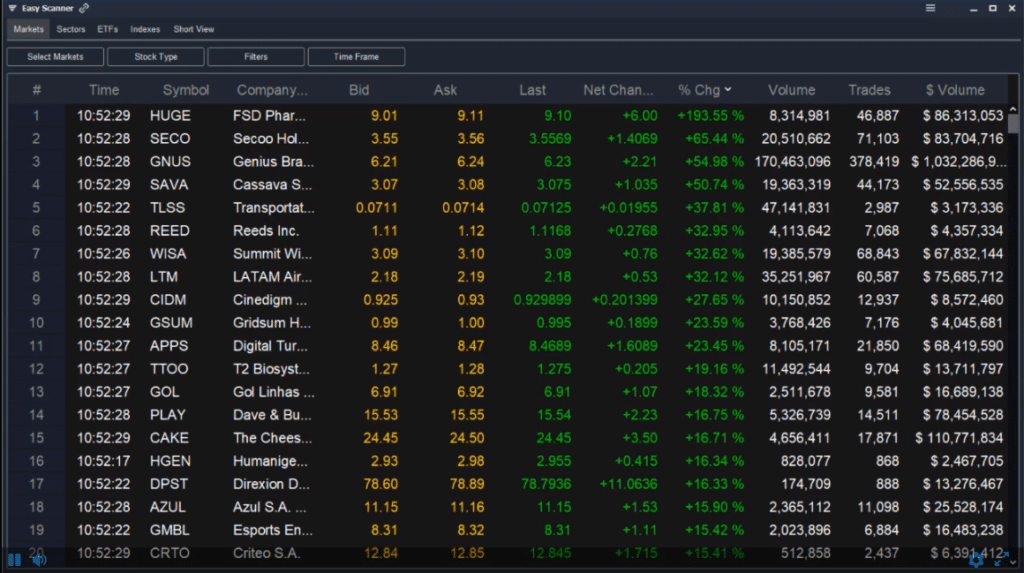Select the GNUS symbol
The image size is (1024, 573).
170,161
